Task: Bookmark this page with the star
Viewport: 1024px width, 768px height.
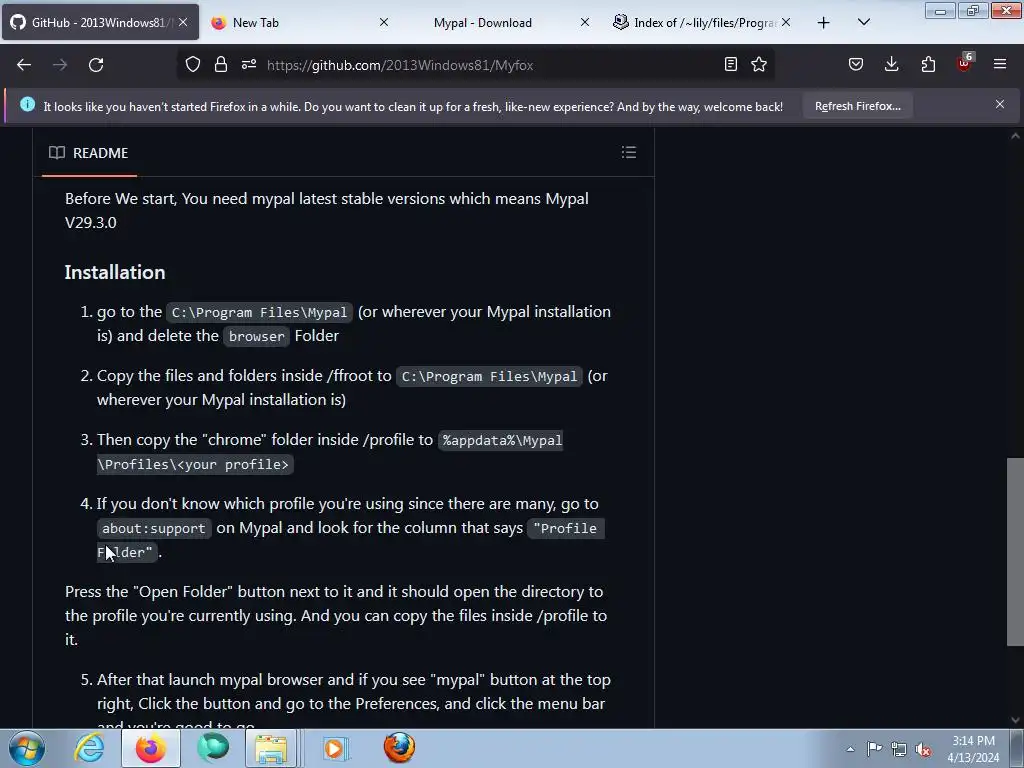Action: 759,64
